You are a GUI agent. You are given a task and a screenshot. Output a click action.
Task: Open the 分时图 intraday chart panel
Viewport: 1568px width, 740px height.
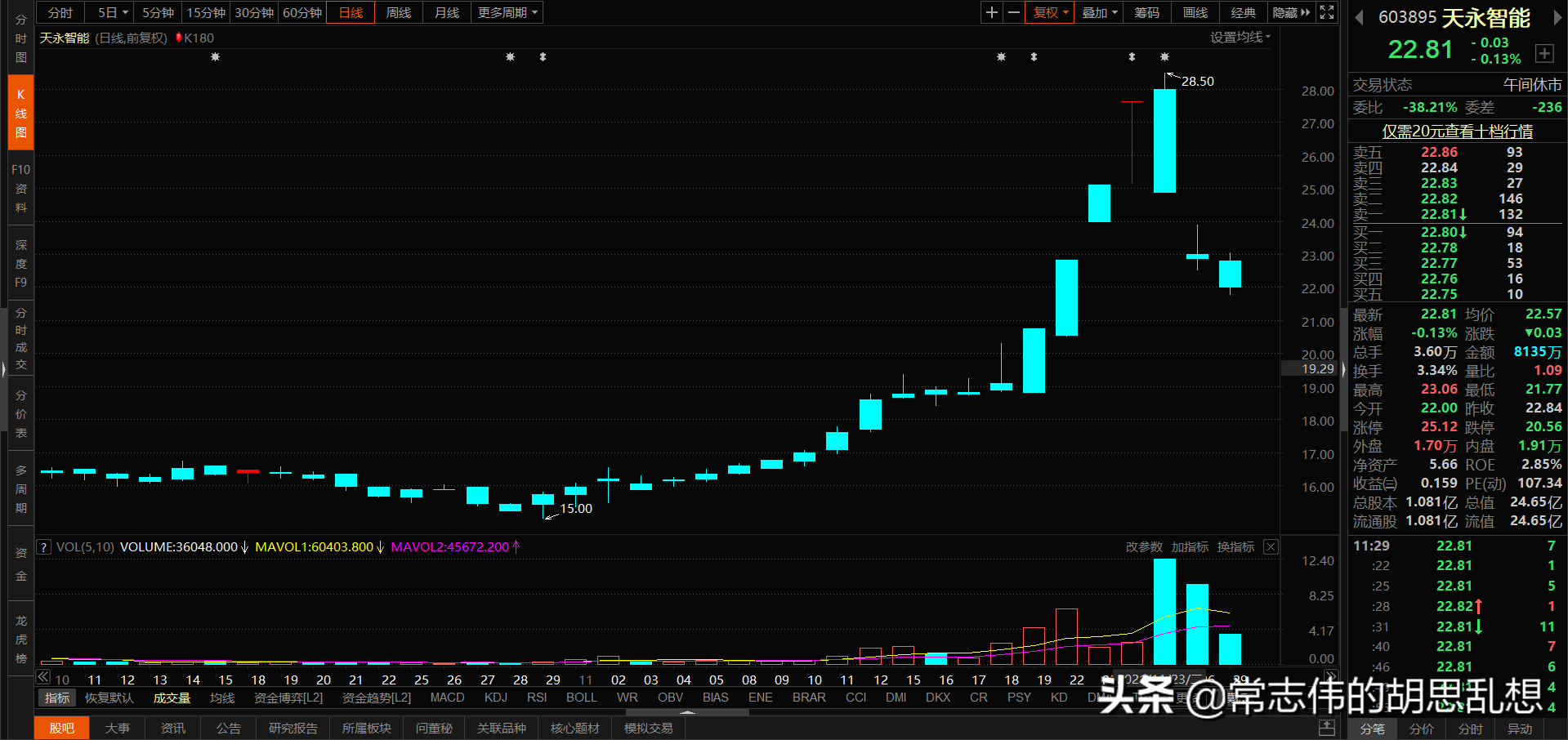pos(20,37)
